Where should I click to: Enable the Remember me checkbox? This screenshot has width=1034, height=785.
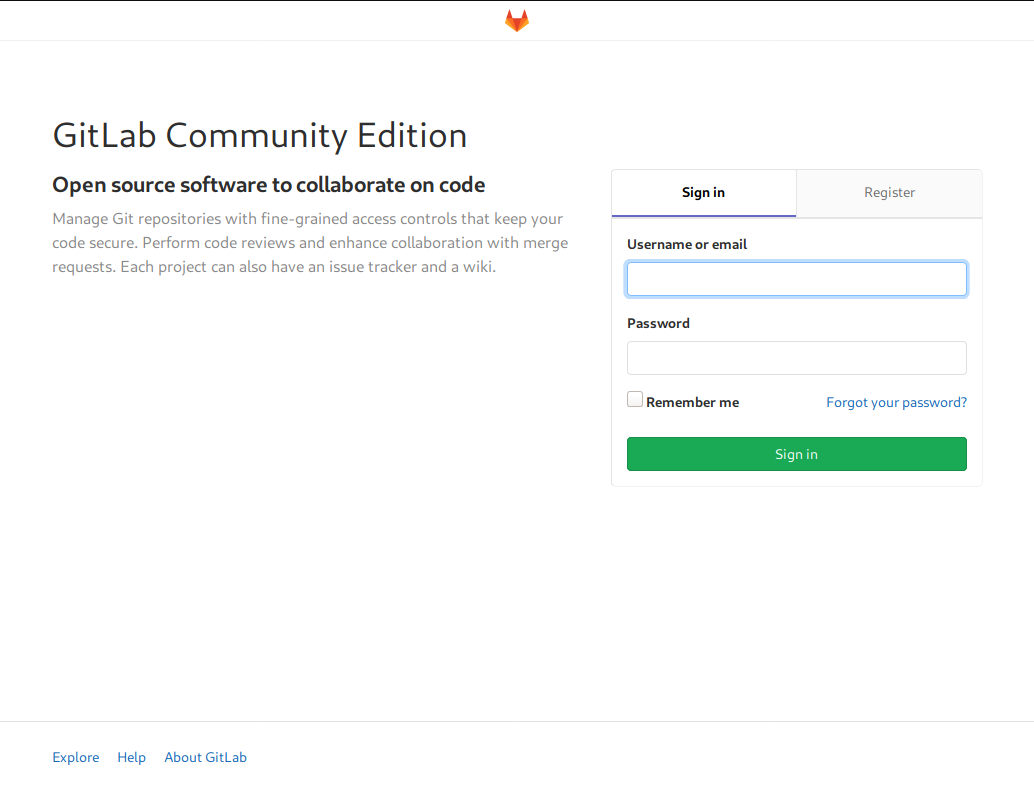tap(635, 400)
